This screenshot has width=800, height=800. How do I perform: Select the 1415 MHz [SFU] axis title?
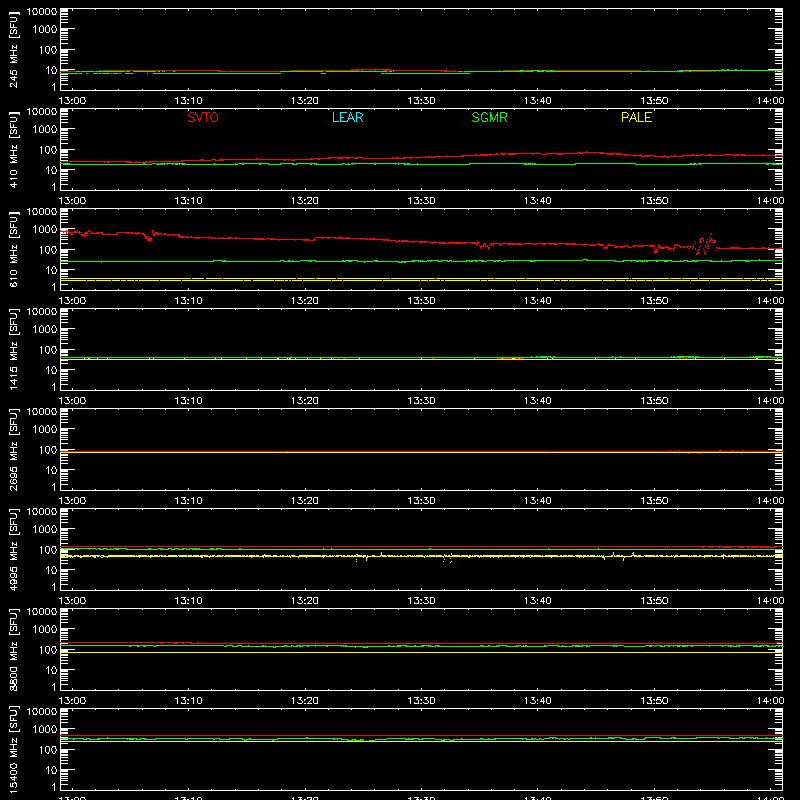13,349
